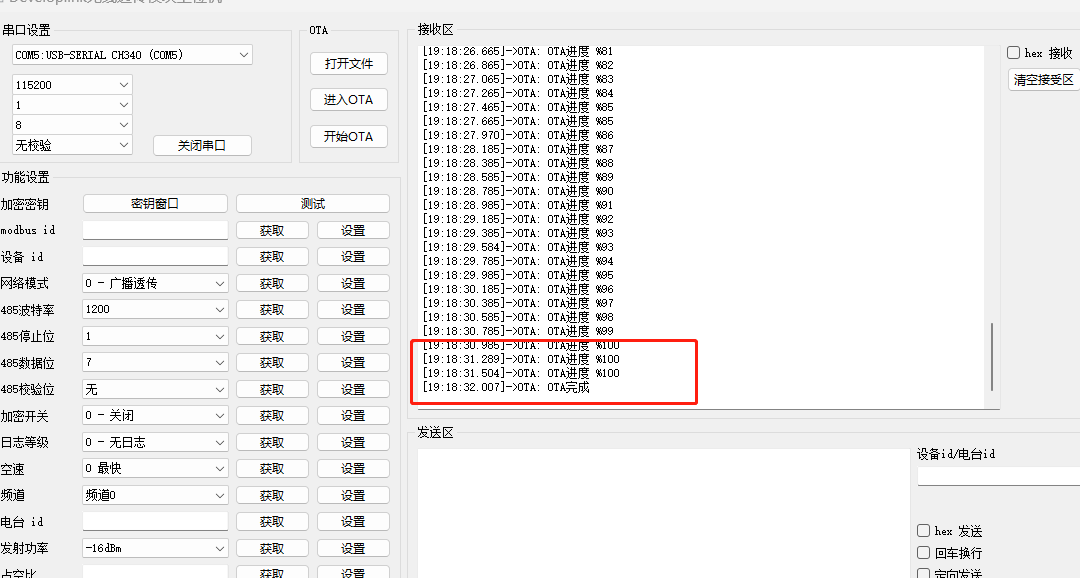
Task: Click 获取 for modbus id
Action: (x=271, y=230)
